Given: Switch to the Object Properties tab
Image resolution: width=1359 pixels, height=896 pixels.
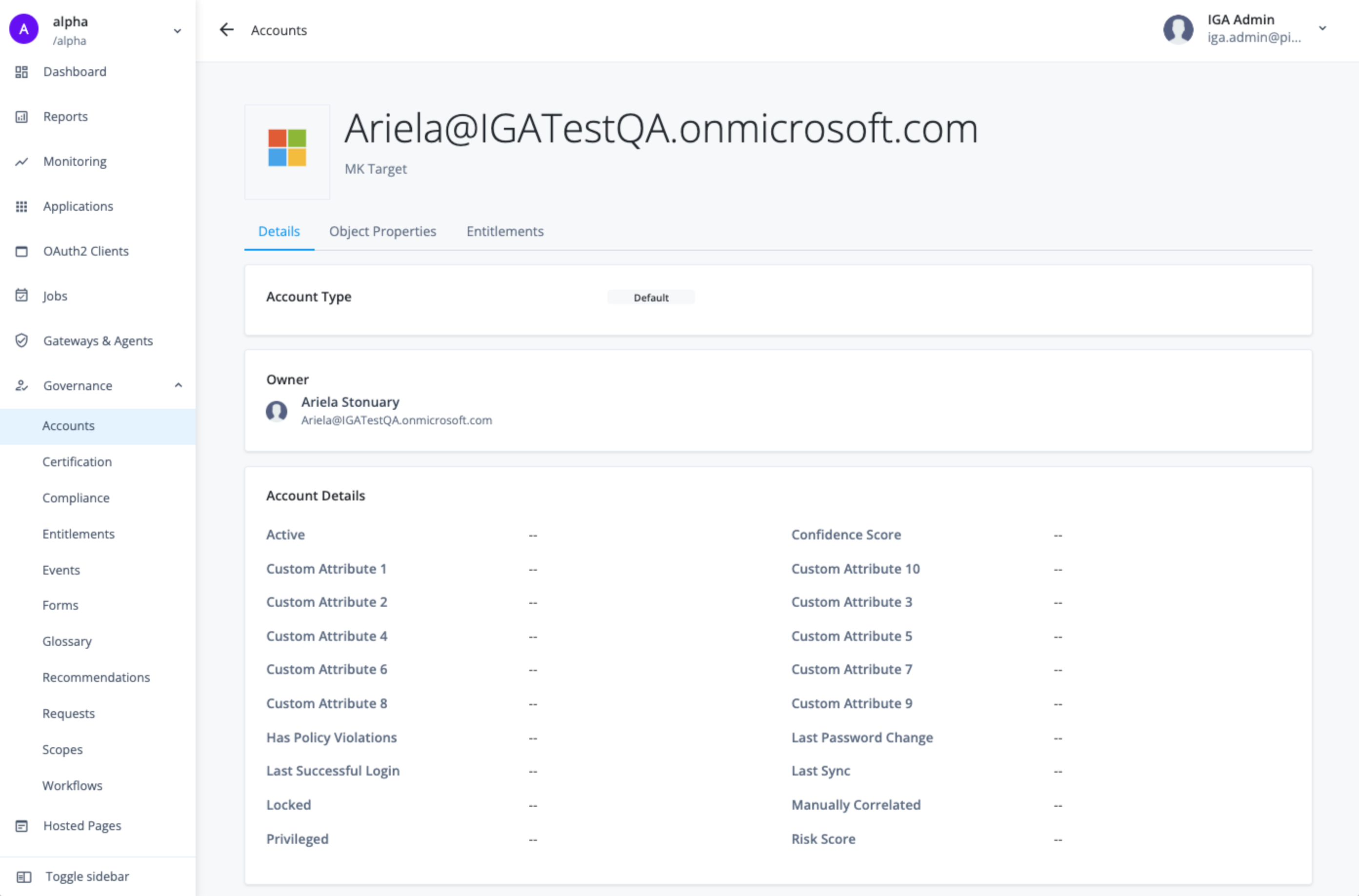Looking at the screenshot, I should pos(382,231).
